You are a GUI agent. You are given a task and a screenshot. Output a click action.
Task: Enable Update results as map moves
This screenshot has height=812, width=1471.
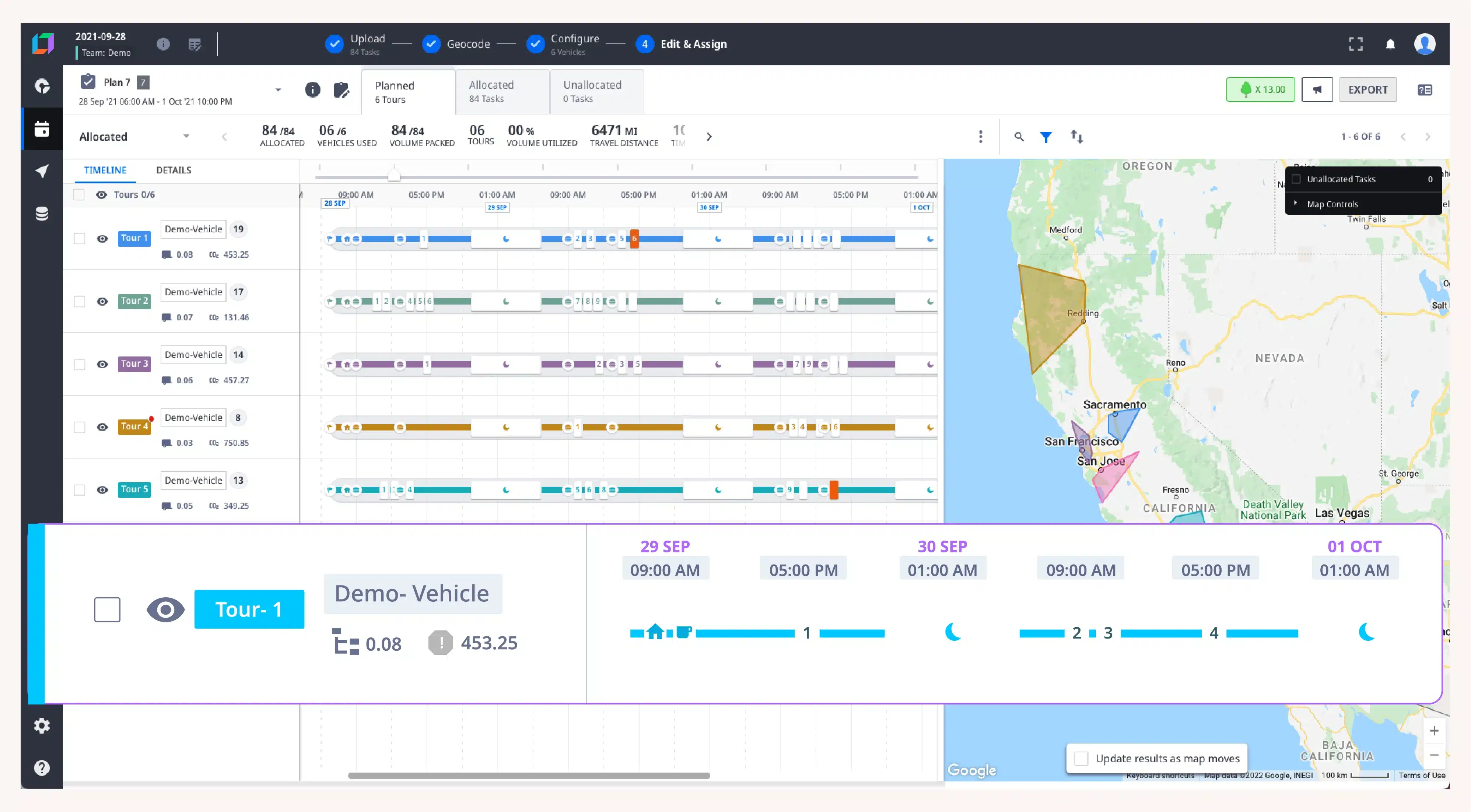(1081, 758)
